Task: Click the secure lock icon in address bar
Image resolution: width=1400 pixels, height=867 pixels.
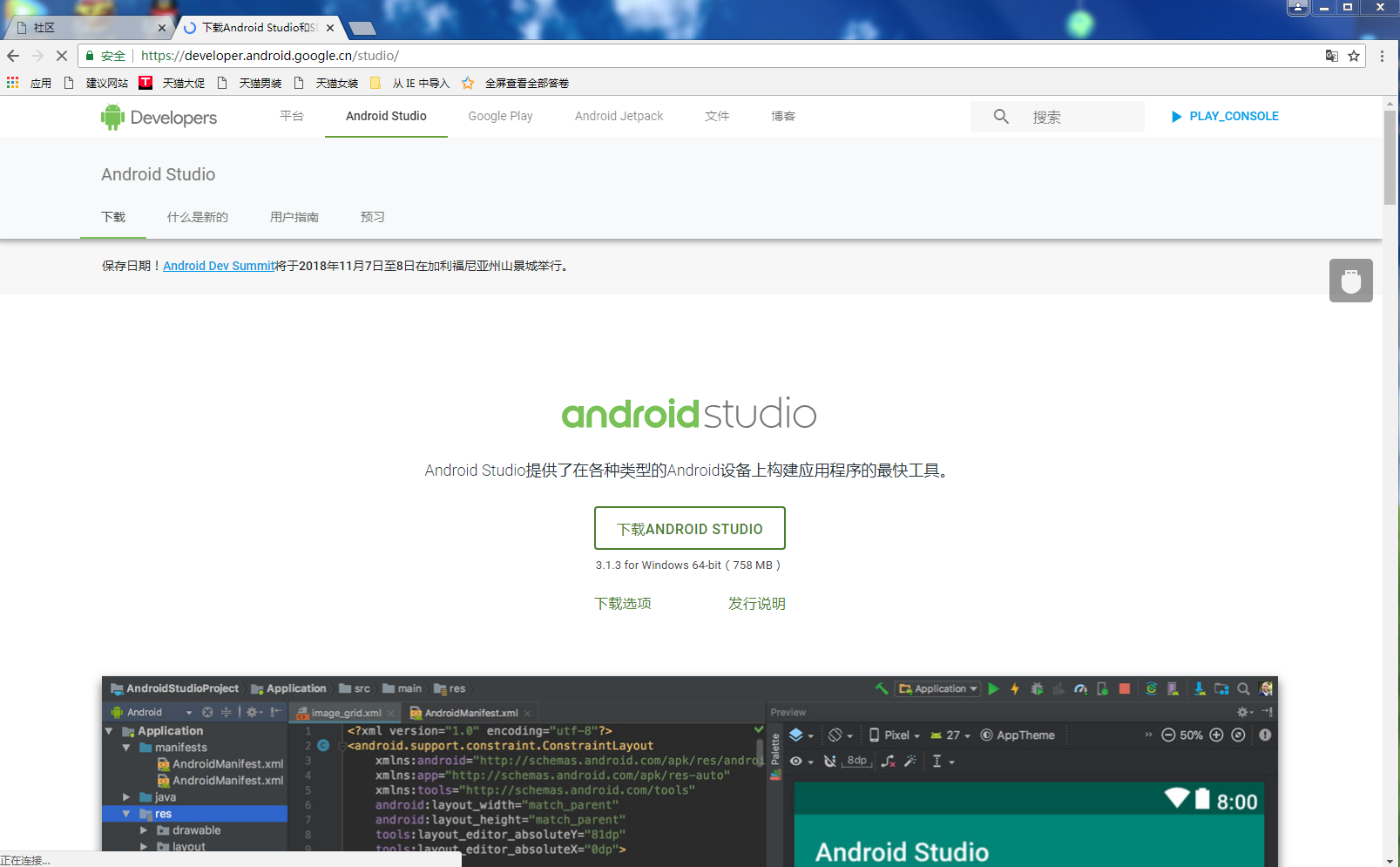Action: [x=90, y=56]
